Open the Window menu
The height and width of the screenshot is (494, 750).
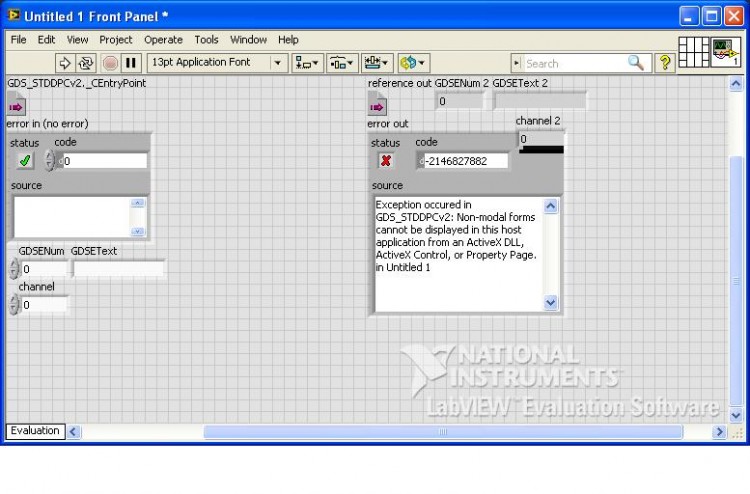click(x=248, y=40)
